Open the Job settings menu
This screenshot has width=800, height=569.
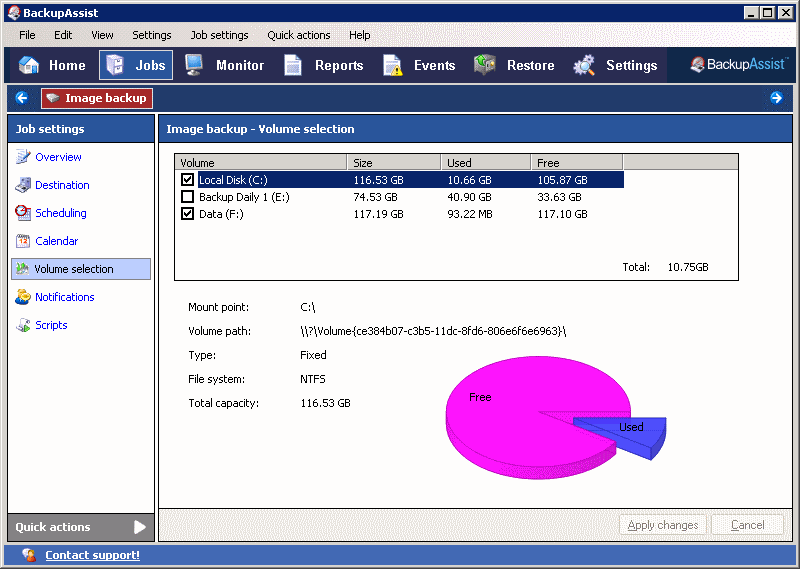tap(219, 35)
